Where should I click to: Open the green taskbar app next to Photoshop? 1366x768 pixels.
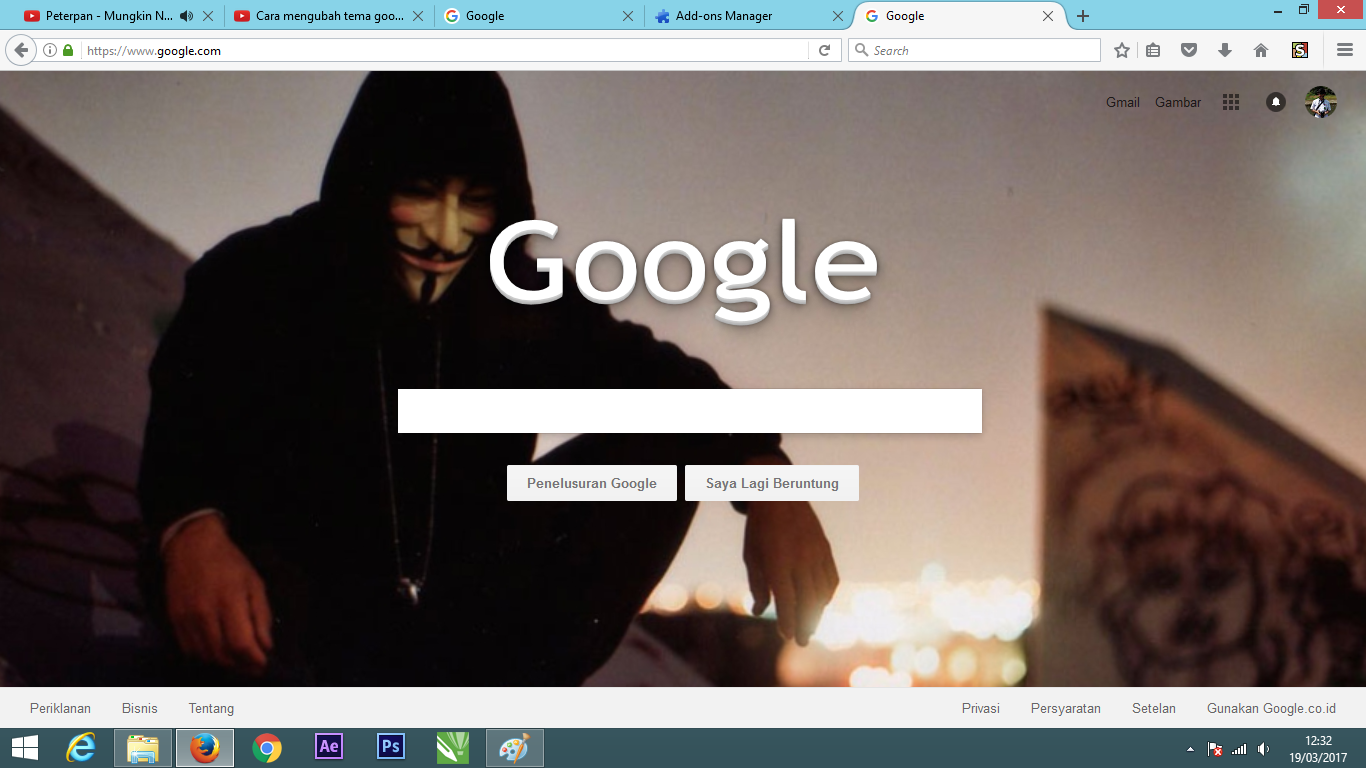pyautogui.click(x=453, y=748)
